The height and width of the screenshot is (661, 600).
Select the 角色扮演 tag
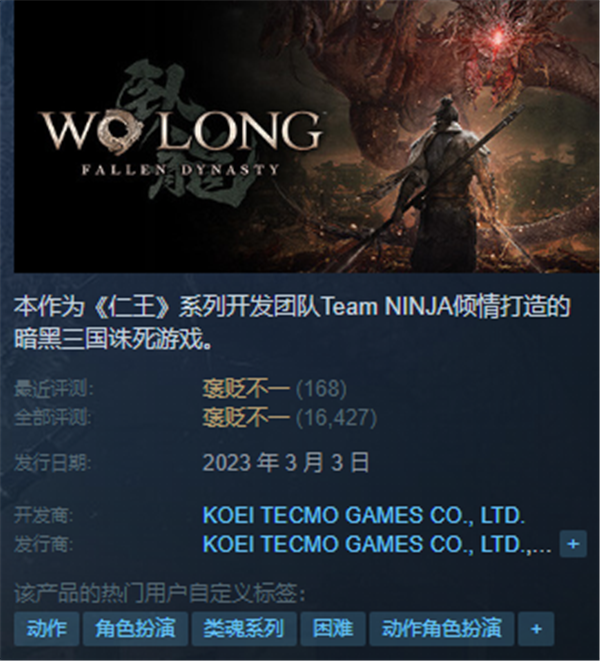tap(135, 629)
